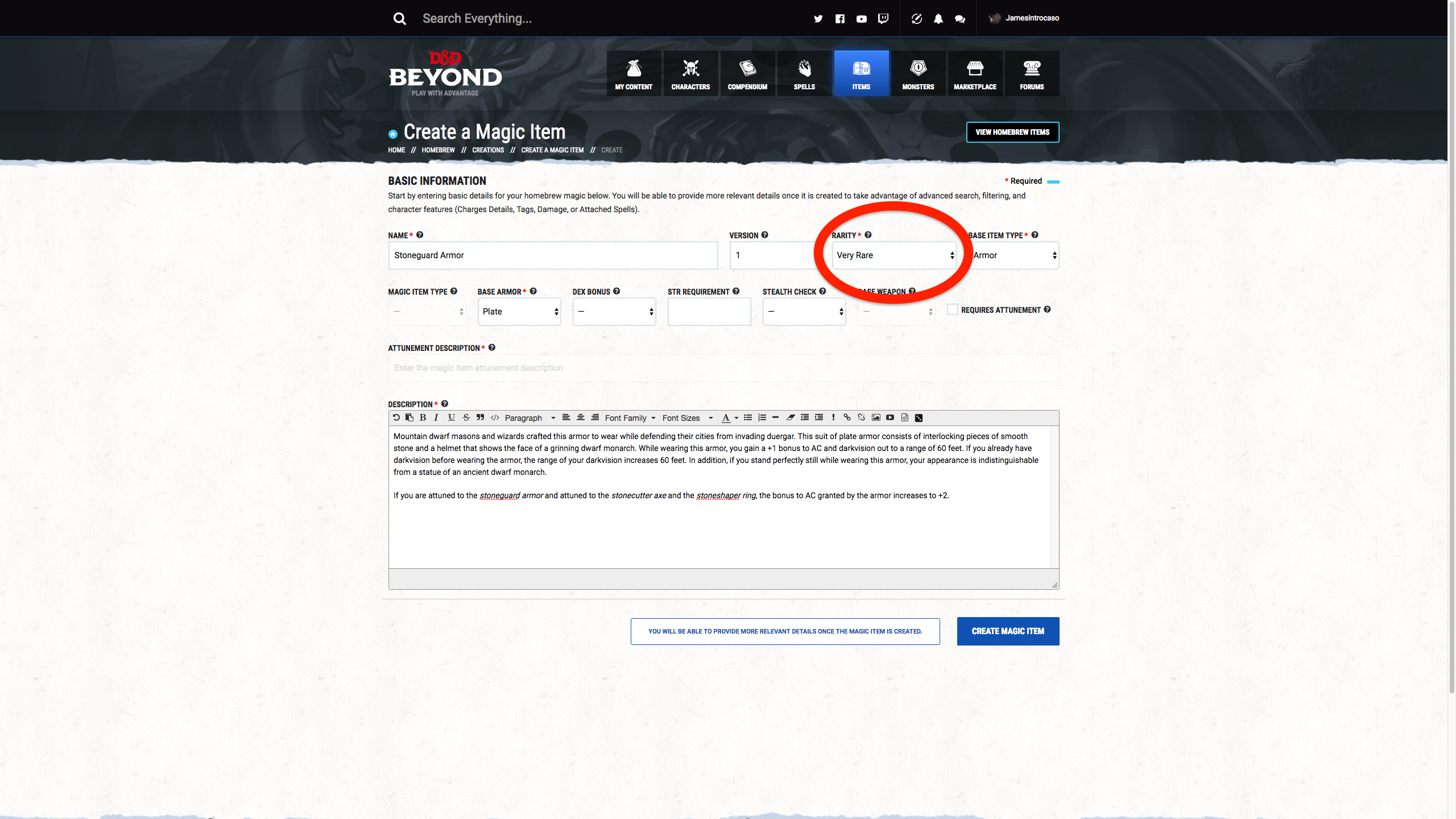This screenshot has height=819, width=1456.
Task: Open the Spells nav tab
Action: pos(804,73)
